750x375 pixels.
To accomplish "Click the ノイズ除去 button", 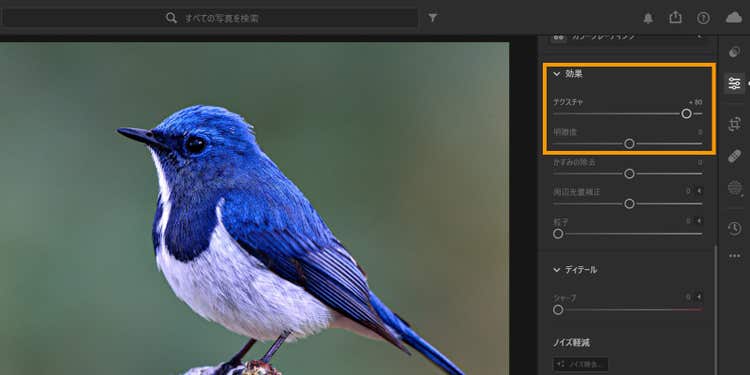I will [581, 364].
